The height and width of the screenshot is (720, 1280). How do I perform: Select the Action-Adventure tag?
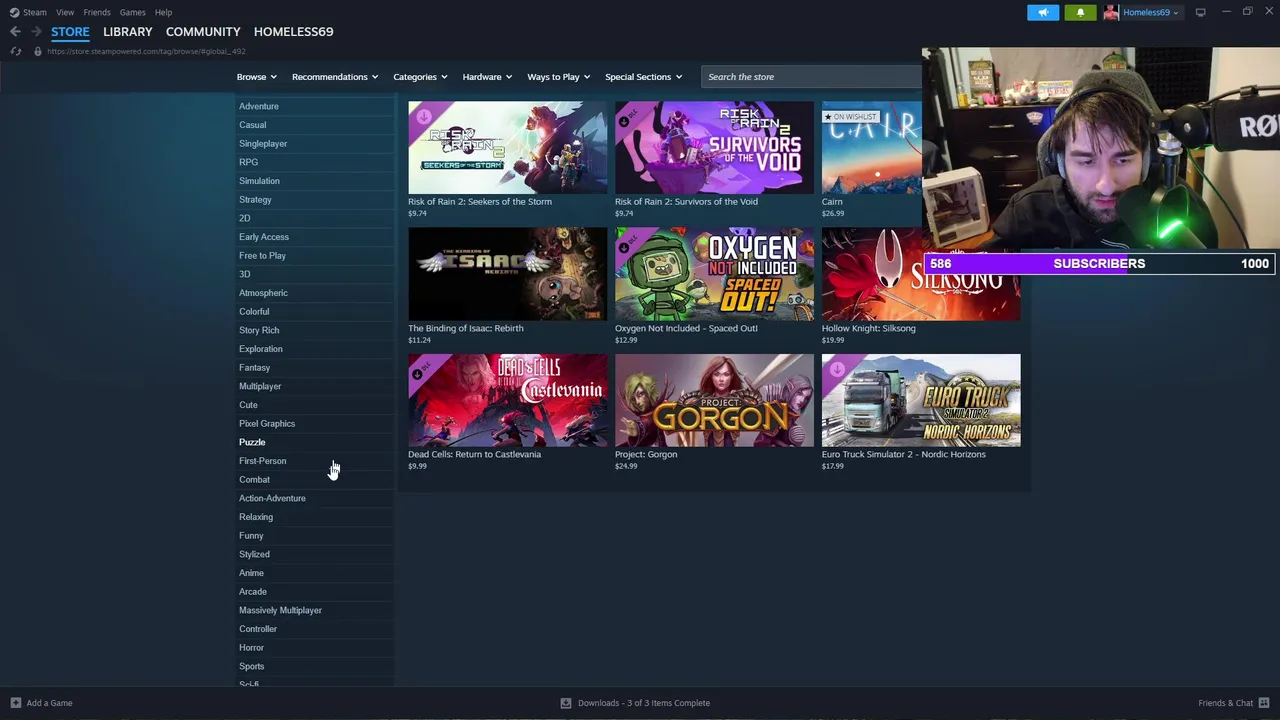(x=272, y=498)
